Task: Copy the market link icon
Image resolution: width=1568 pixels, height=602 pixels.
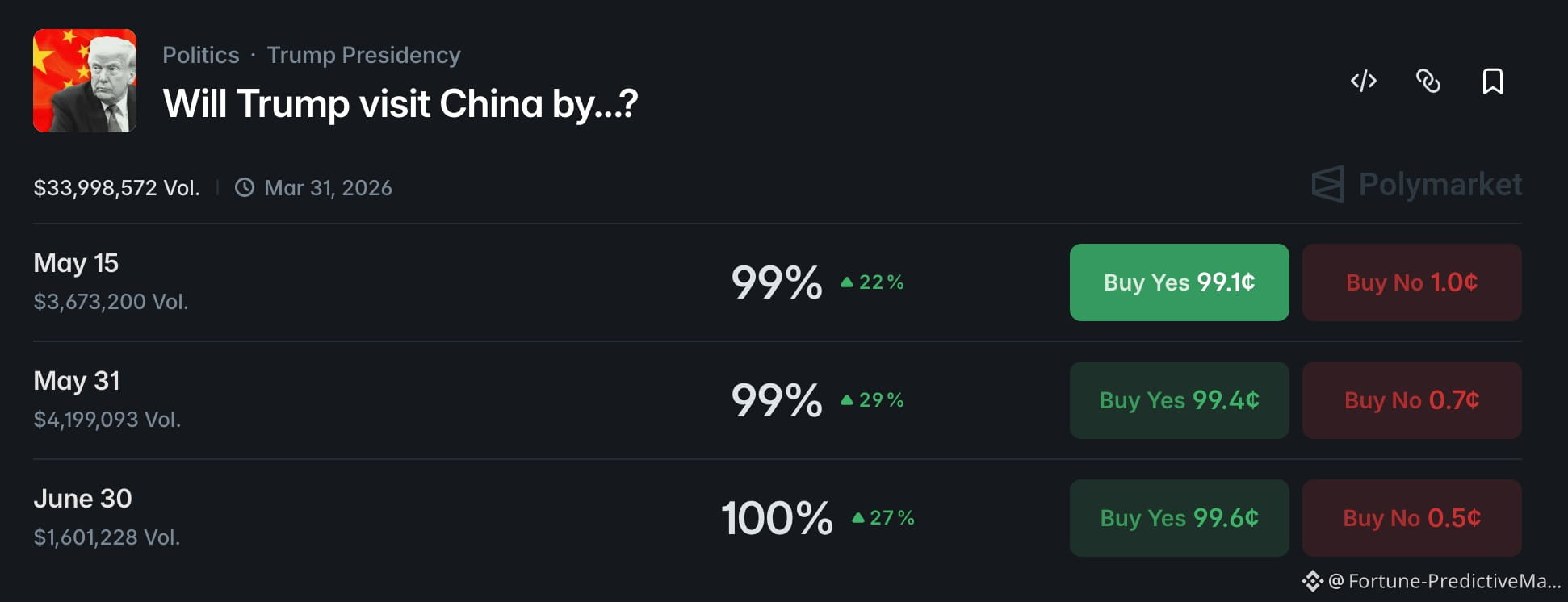Action: click(x=1428, y=81)
